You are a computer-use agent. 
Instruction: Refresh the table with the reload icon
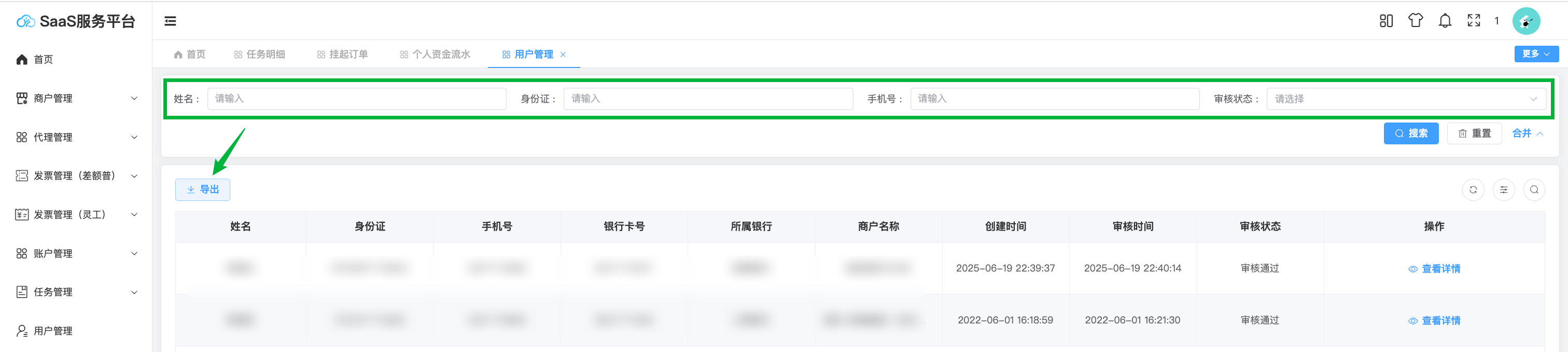(1473, 190)
